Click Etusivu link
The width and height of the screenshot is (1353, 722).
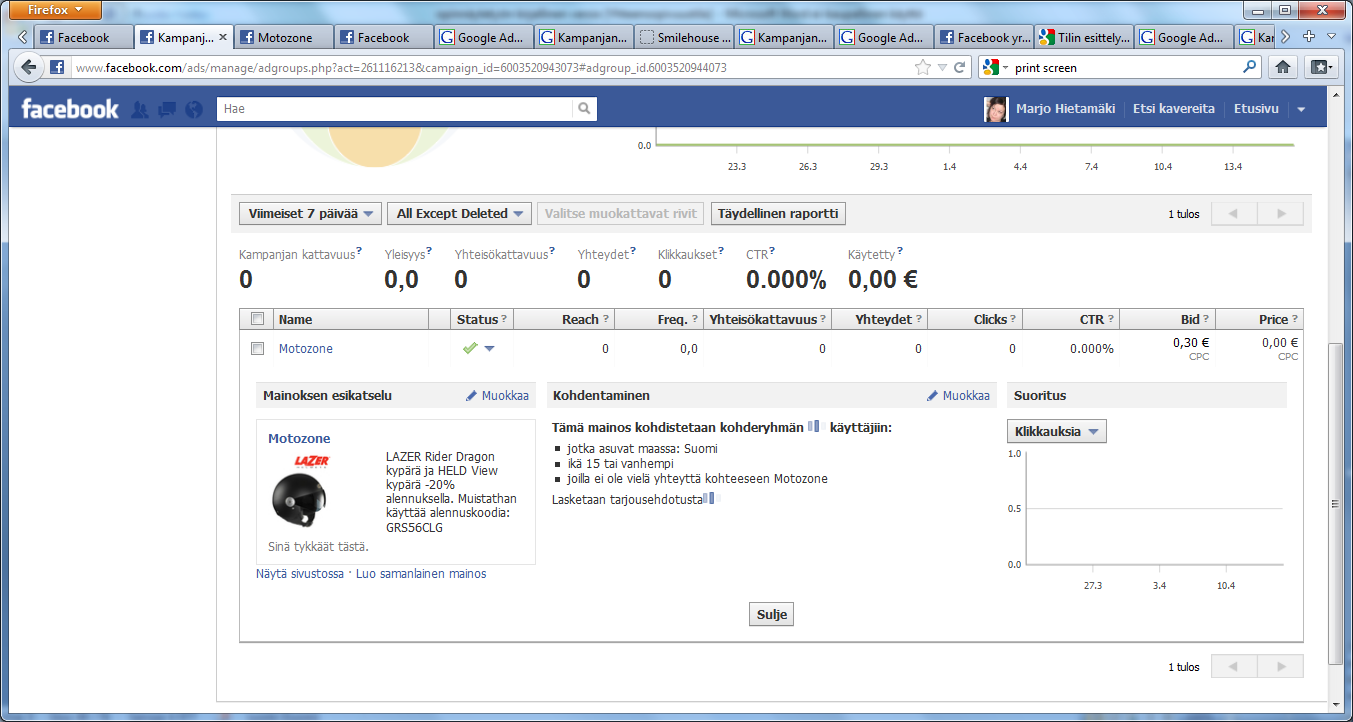(x=1256, y=109)
